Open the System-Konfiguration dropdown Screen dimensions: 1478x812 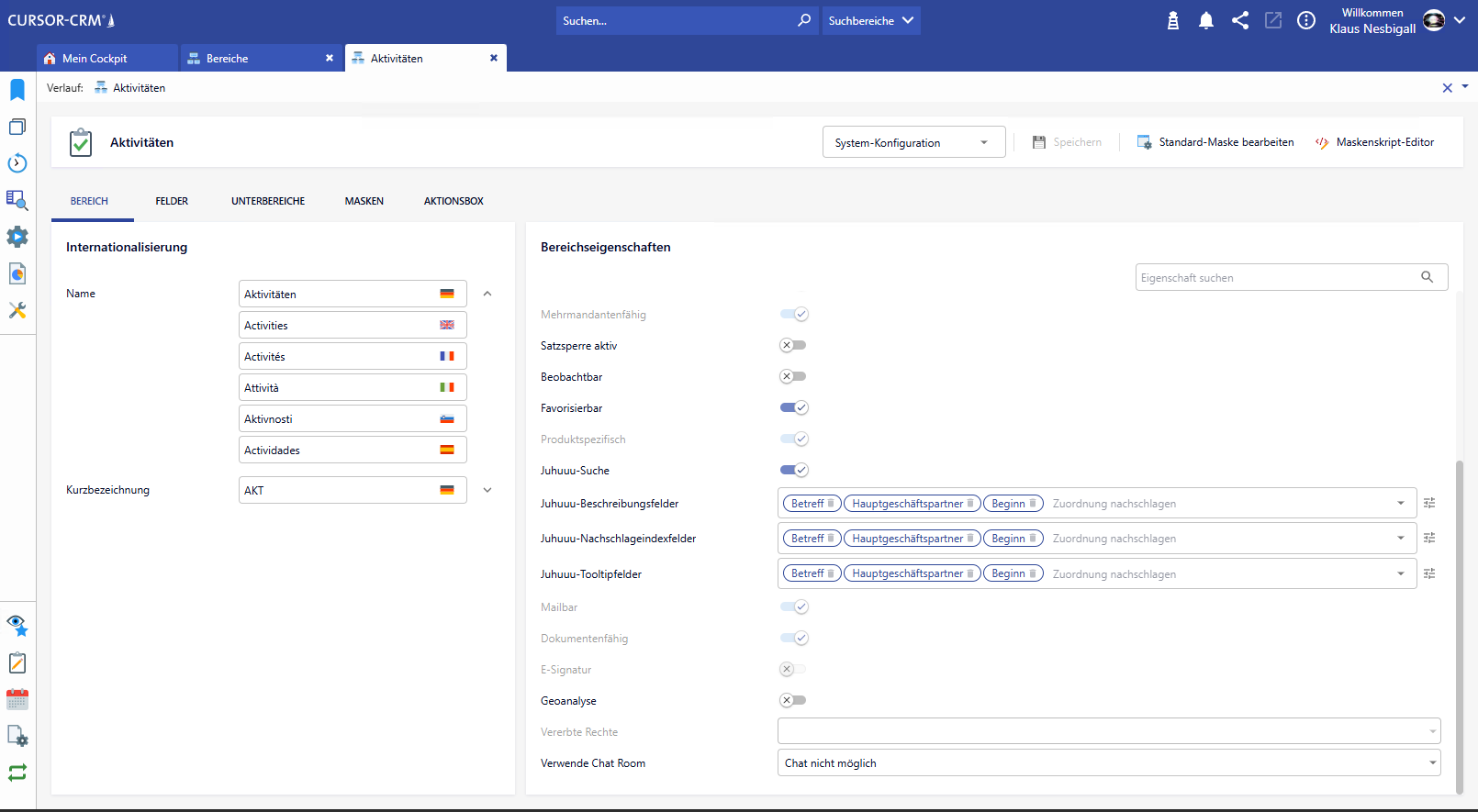(913, 142)
